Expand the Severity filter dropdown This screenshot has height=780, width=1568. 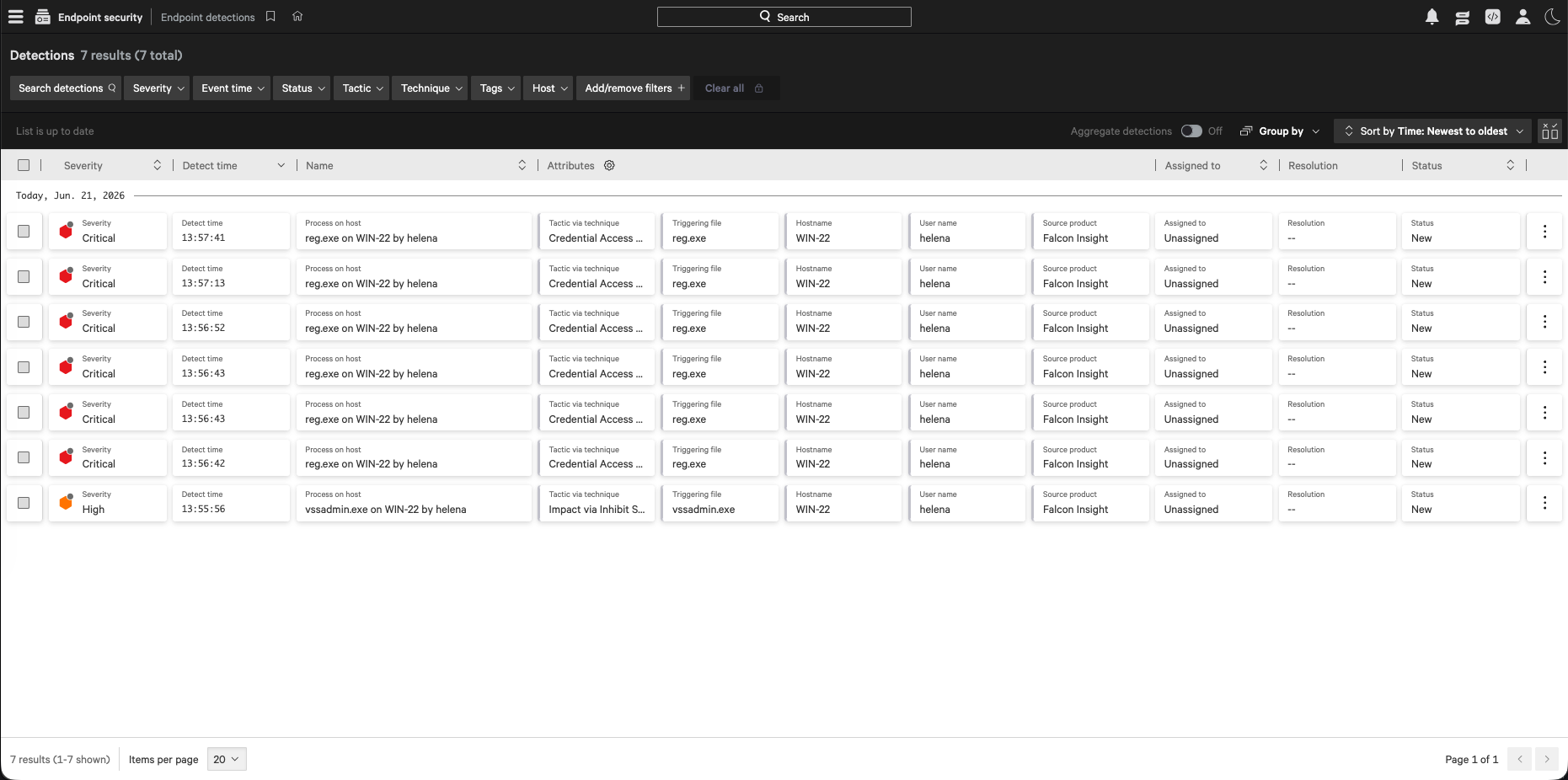pos(157,88)
